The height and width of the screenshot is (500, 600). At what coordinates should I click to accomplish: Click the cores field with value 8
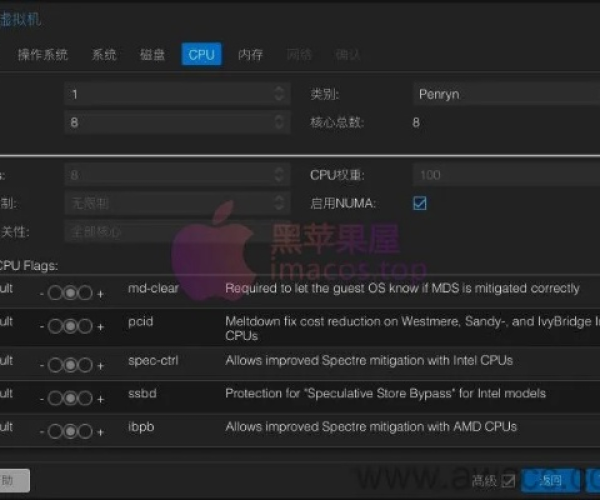pos(177,122)
